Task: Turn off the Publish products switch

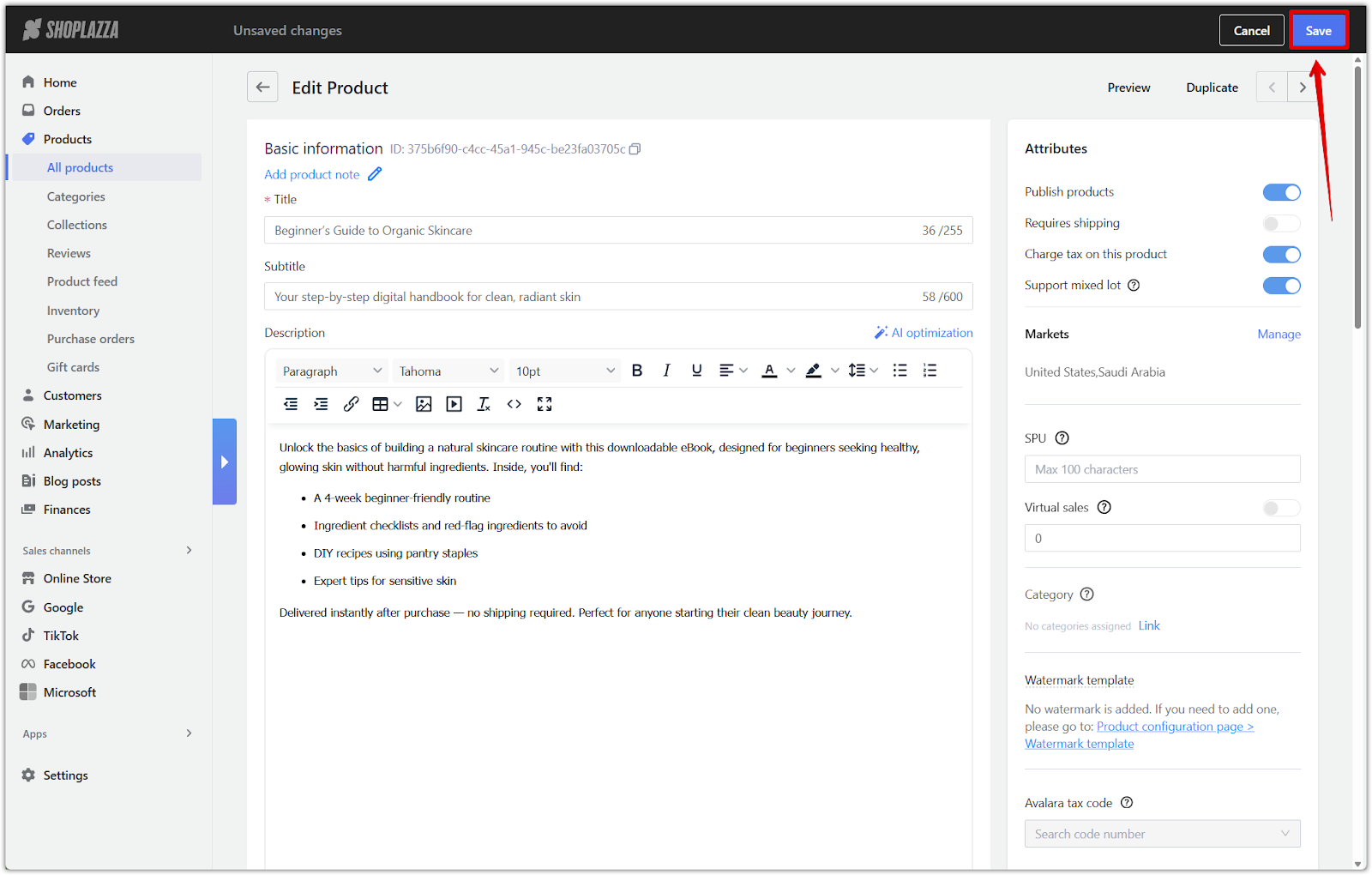Action: 1281,192
